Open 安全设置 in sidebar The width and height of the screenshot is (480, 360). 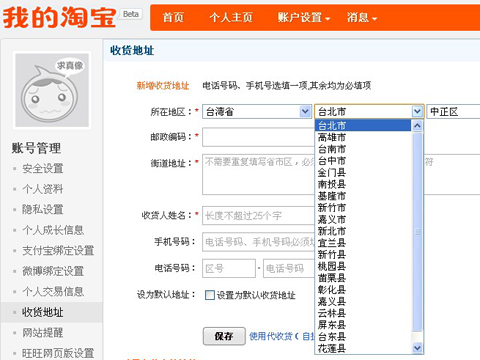(43, 168)
